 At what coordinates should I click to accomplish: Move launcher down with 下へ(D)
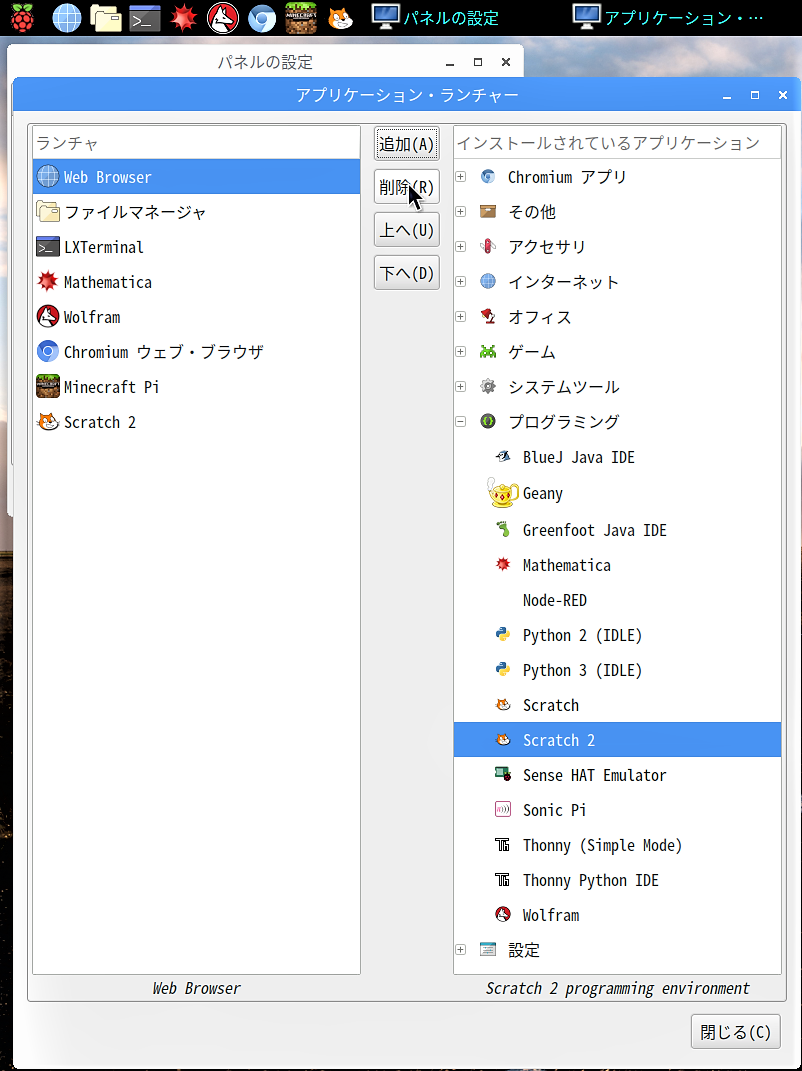tap(406, 273)
